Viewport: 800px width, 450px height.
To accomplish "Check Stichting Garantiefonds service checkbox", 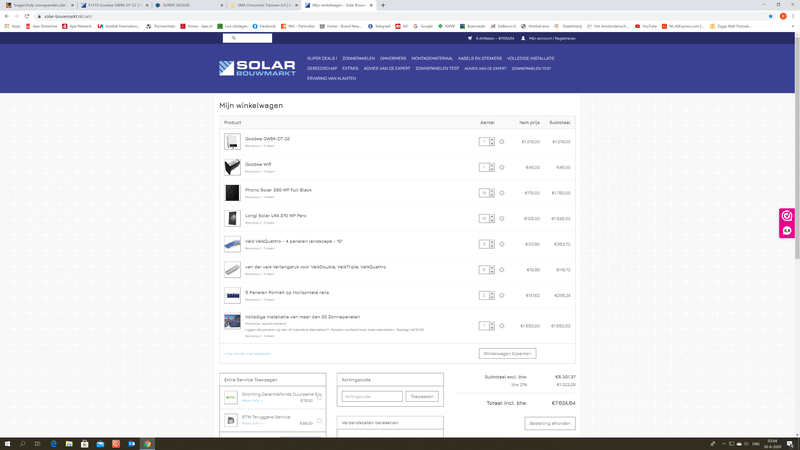I will click(319, 397).
